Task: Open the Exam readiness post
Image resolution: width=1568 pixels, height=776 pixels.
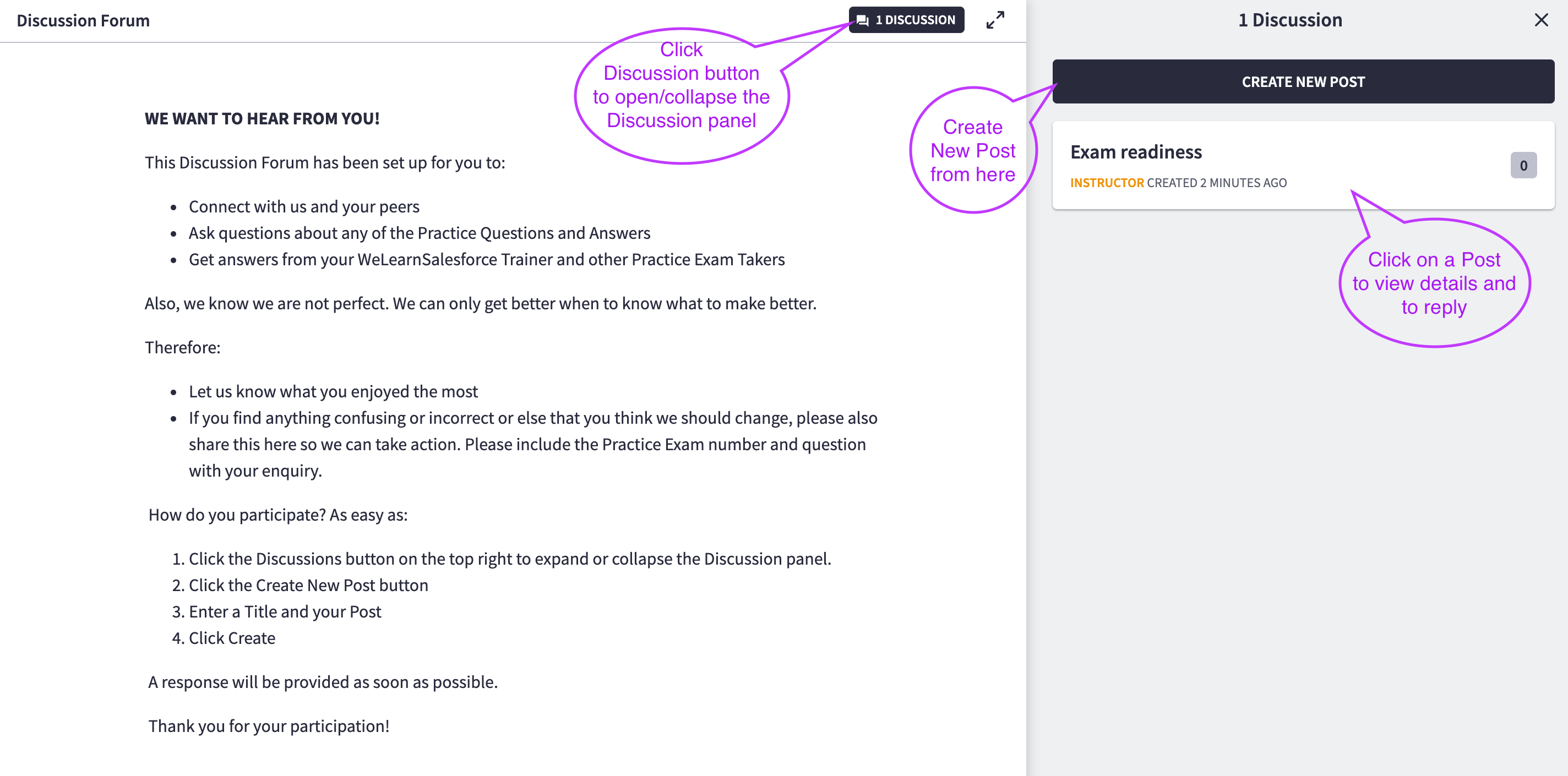Action: tap(1136, 152)
